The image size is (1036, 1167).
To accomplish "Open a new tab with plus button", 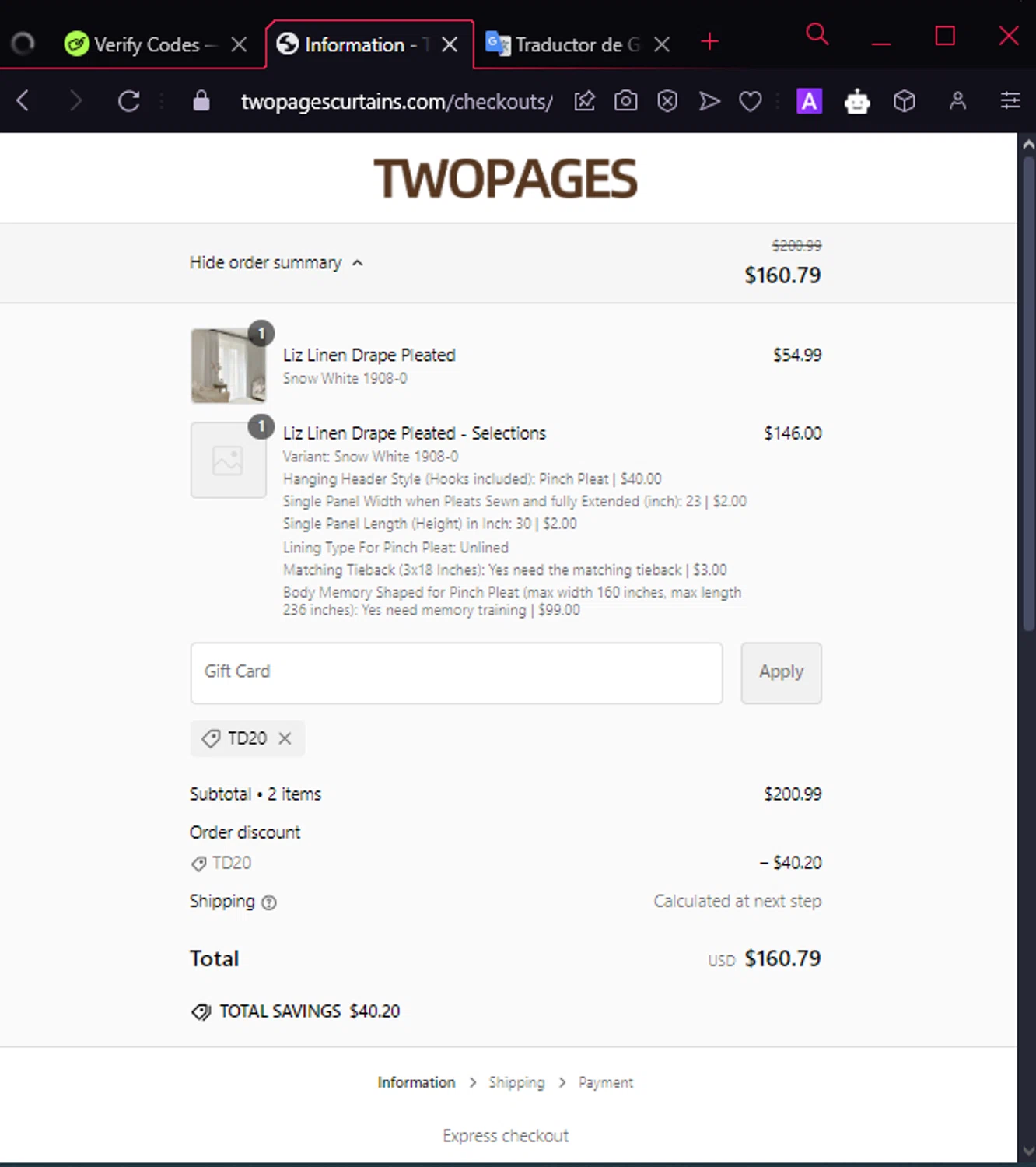I will point(709,42).
